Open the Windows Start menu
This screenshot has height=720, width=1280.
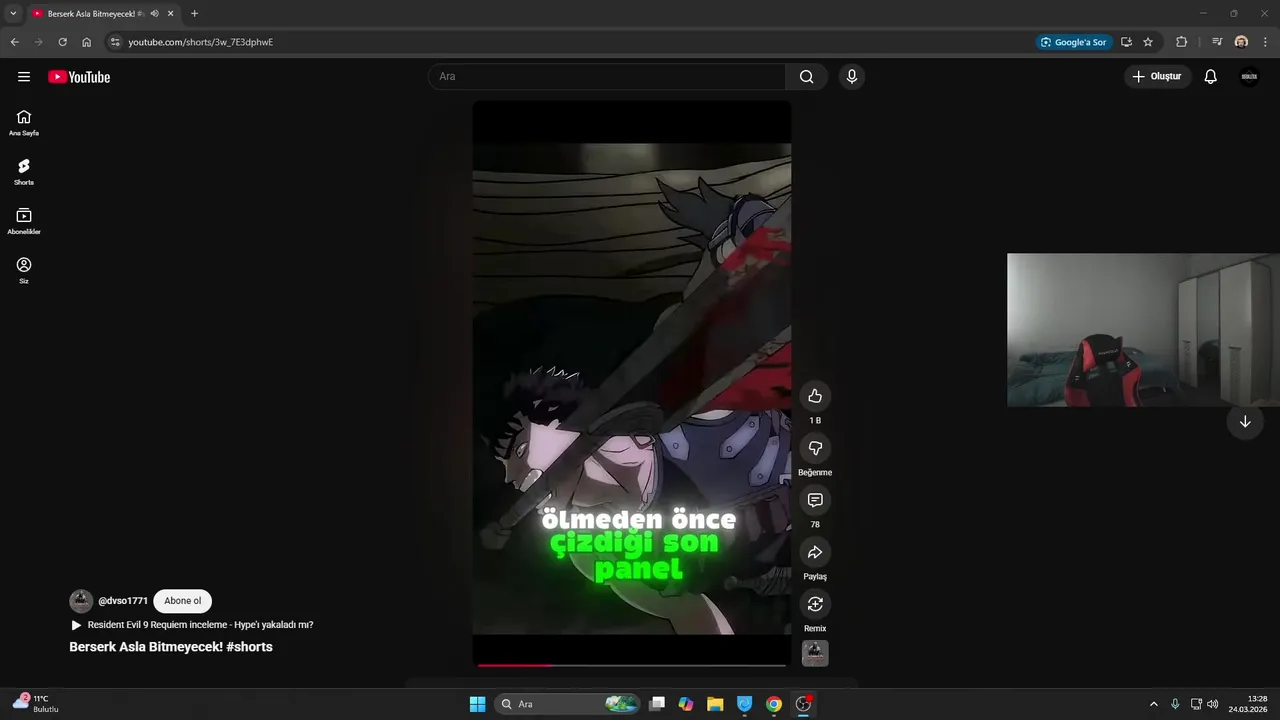click(477, 704)
